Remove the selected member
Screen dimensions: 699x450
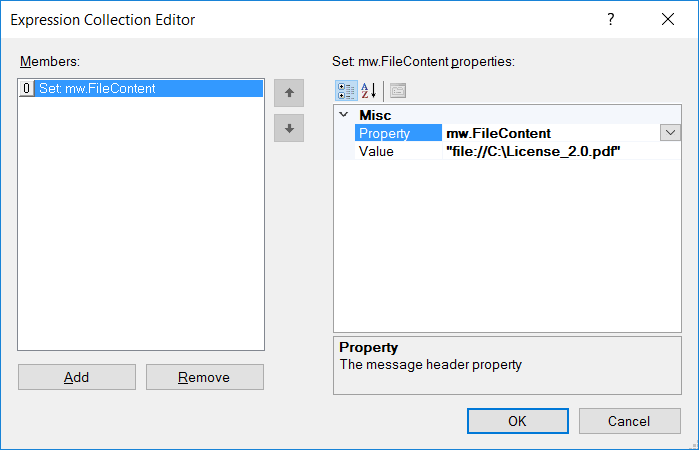(x=205, y=377)
